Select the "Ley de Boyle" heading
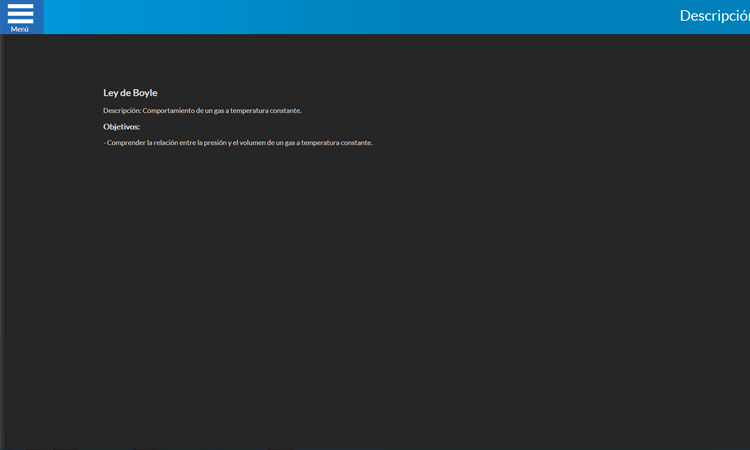This screenshot has width=750, height=450. [130, 93]
